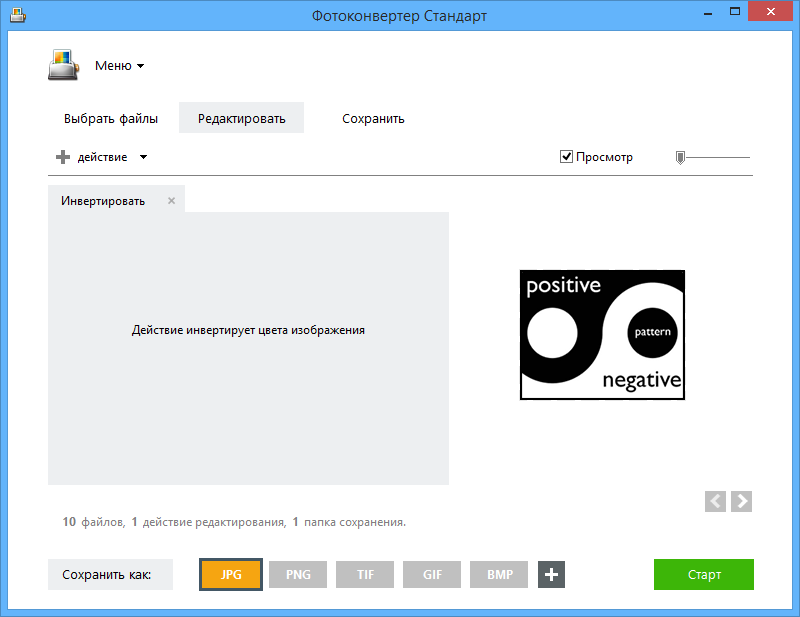Expand the действие dropdown arrow
Image resolution: width=800 pixels, height=617 pixels.
[x=143, y=157]
